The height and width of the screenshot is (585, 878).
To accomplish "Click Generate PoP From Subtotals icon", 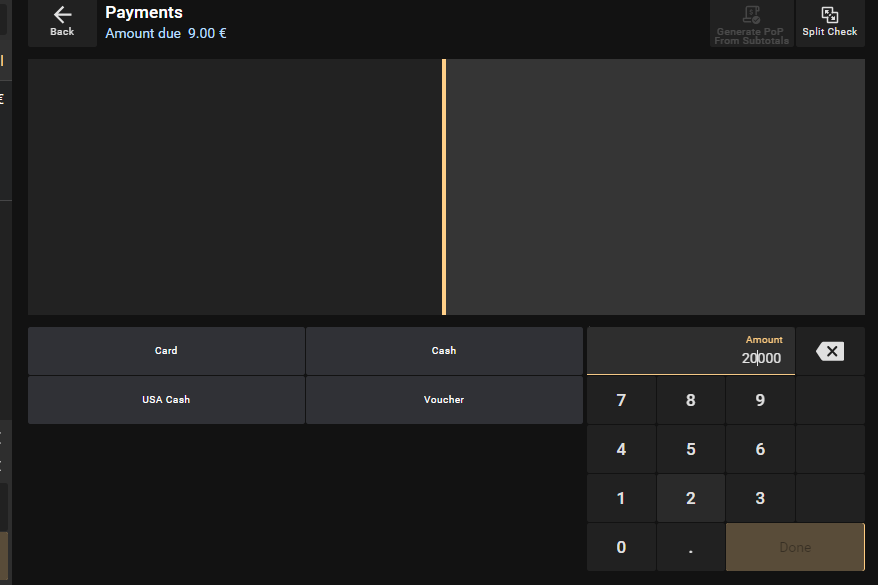I will pos(752,15).
